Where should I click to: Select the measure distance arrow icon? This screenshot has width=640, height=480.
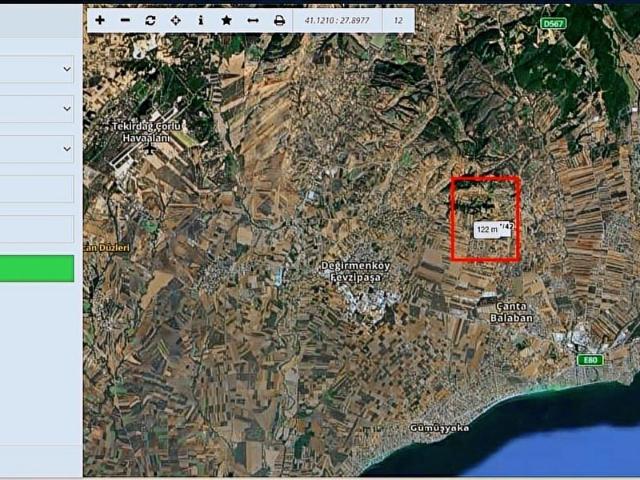click(x=253, y=20)
